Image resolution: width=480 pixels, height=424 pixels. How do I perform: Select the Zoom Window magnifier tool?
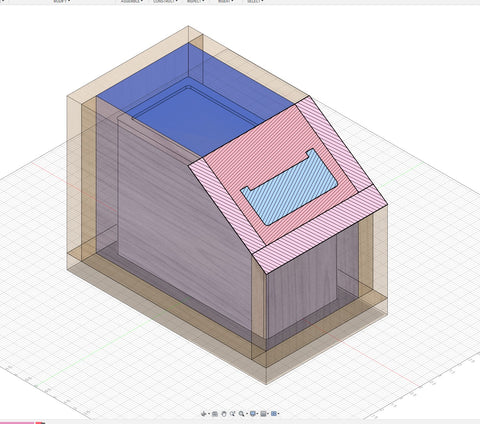point(241,414)
